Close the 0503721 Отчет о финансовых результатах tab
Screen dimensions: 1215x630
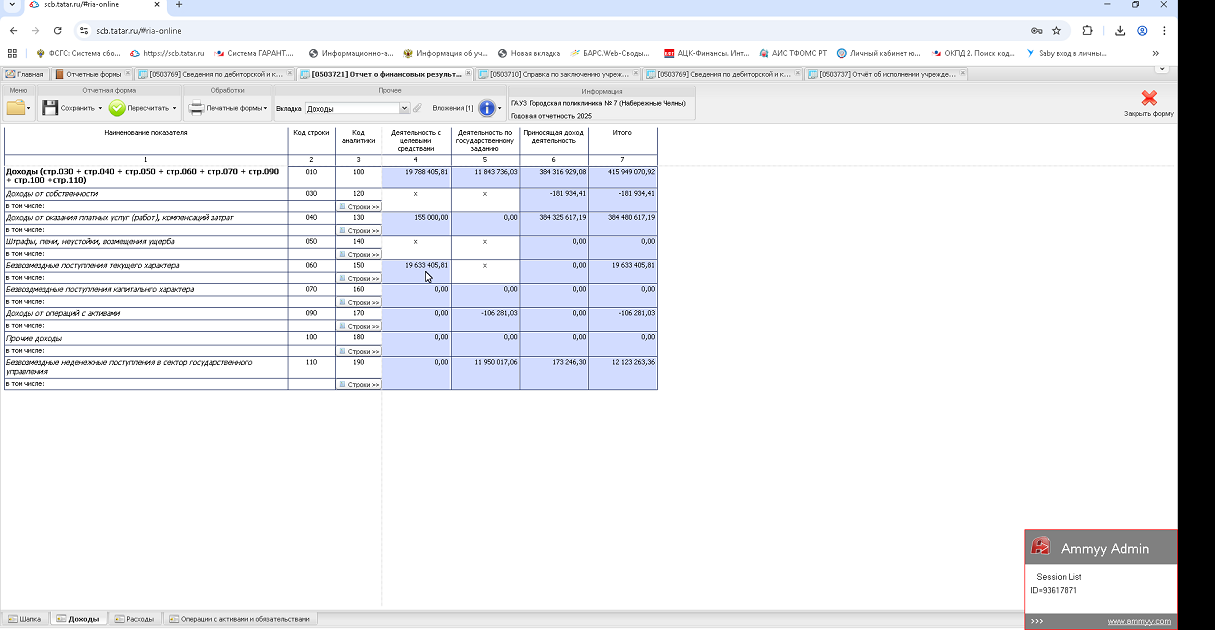click(467, 74)
